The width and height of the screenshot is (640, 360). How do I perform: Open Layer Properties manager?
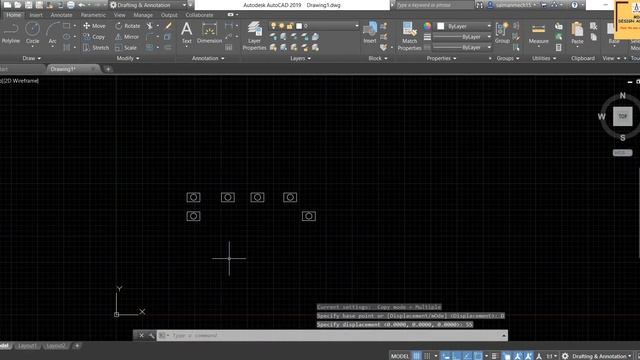pos(254,36)
